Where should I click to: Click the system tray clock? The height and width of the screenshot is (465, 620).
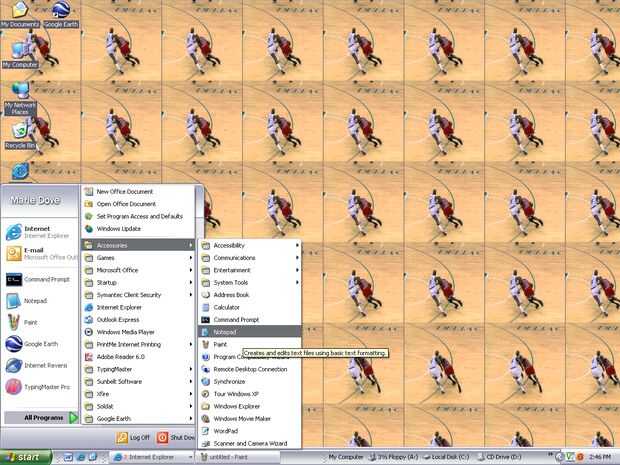(x=600, y=457)
